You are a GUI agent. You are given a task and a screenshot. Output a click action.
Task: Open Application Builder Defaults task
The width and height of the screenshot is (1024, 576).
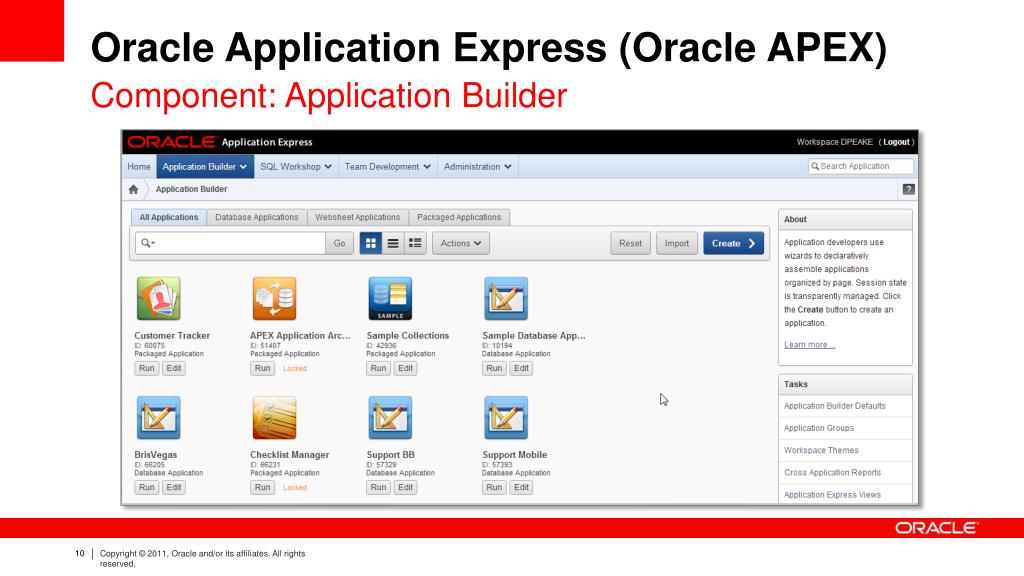tap(835, 406)
